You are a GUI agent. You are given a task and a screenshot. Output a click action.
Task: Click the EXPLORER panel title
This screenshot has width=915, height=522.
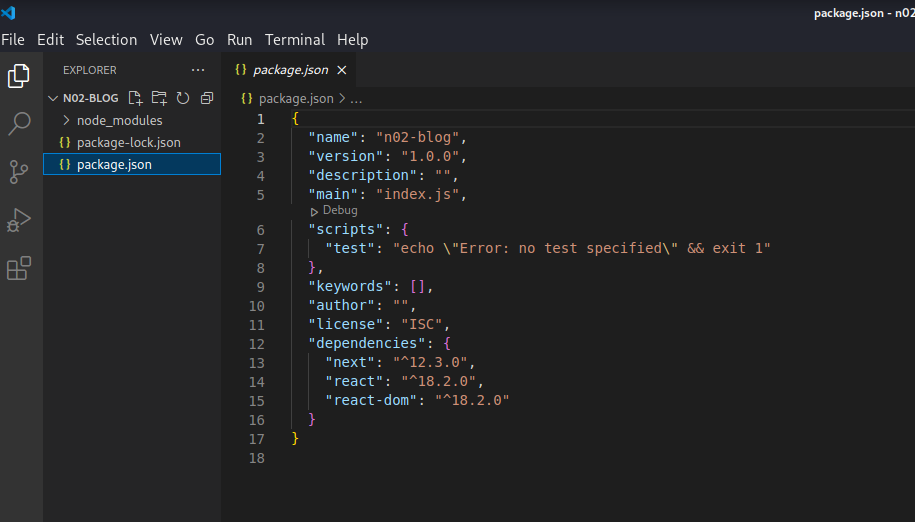pyautogui.click(x=90, y=70)
